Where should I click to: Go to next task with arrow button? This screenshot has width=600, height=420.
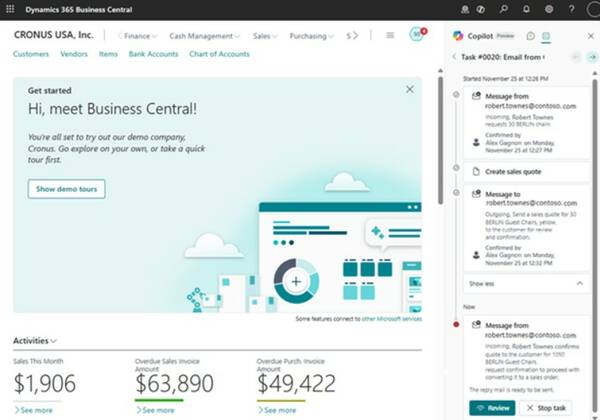pos(591,57)
